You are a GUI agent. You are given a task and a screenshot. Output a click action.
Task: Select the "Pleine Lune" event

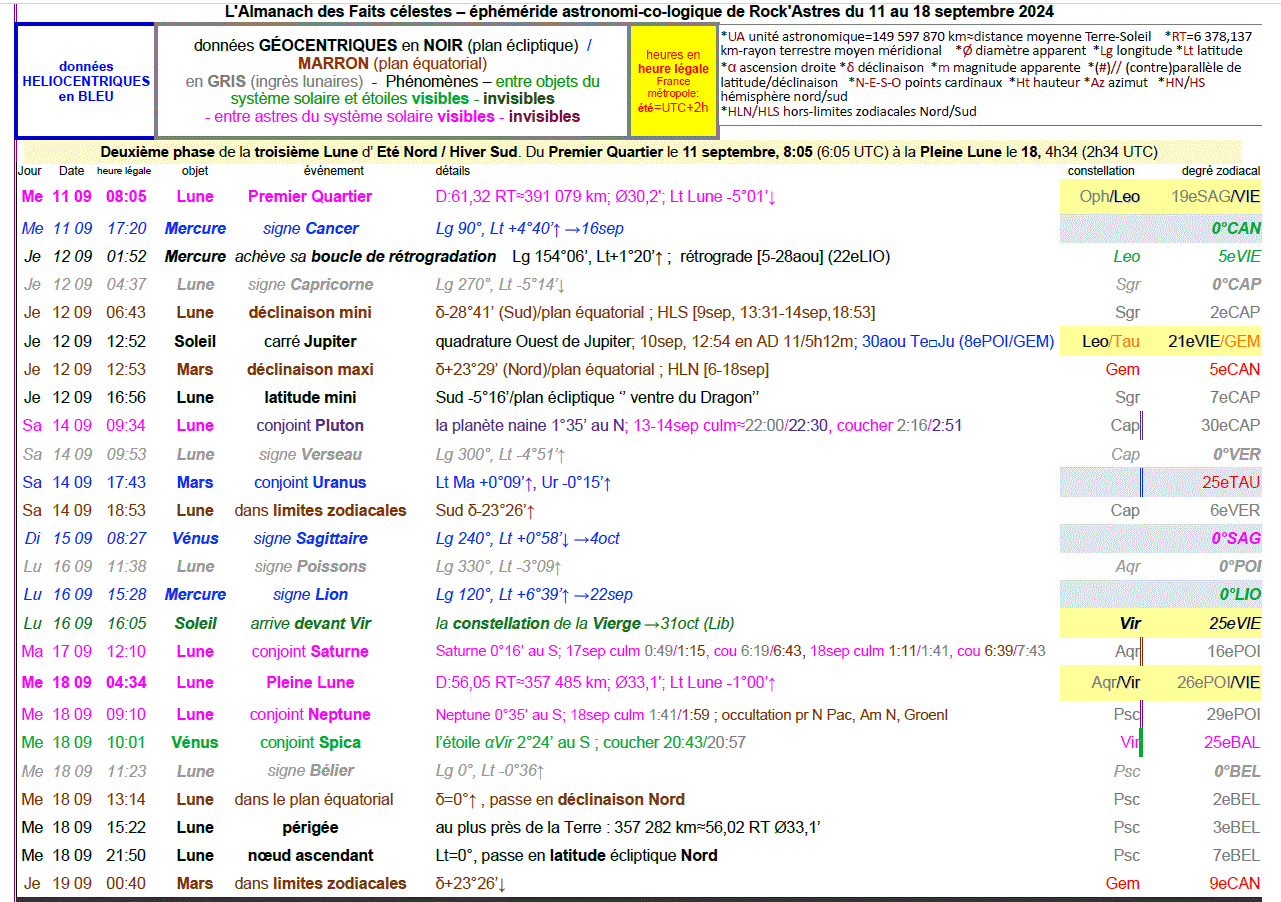pos(310,682)
